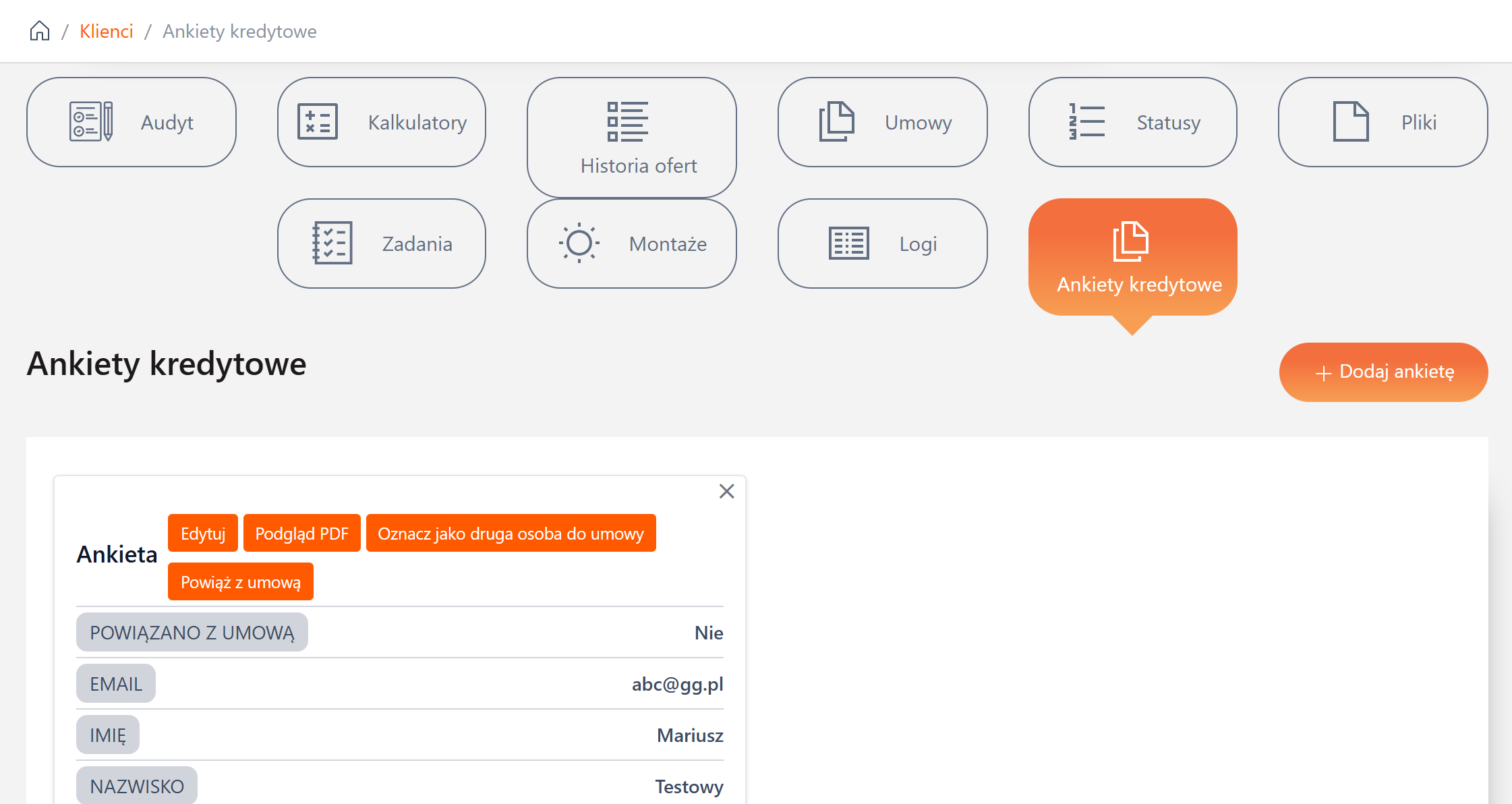Click the Historia ofert list icon
The height and width of the screenshot is (804, 1512).
627,121
